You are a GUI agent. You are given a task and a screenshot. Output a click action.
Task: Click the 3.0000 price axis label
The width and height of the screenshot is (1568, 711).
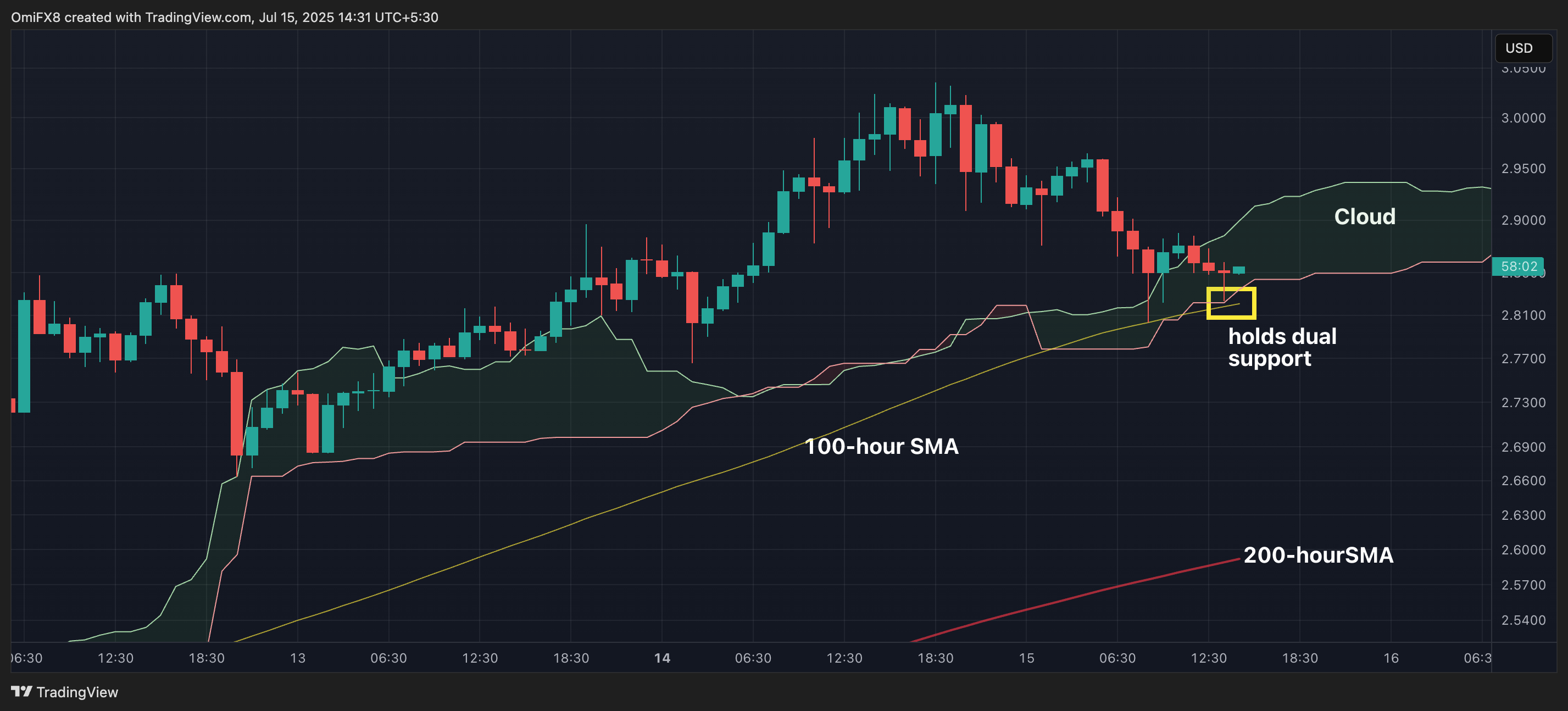[x=1523, y=118]
